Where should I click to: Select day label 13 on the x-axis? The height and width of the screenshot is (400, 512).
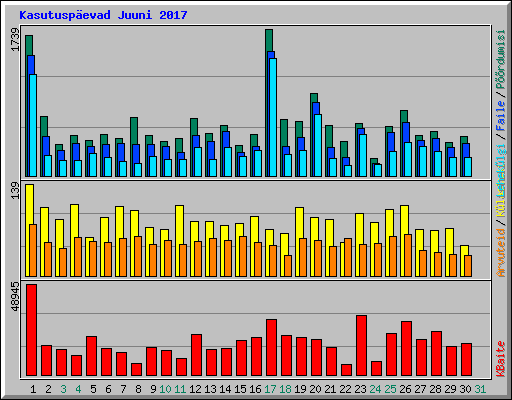[x=210, y=389]
